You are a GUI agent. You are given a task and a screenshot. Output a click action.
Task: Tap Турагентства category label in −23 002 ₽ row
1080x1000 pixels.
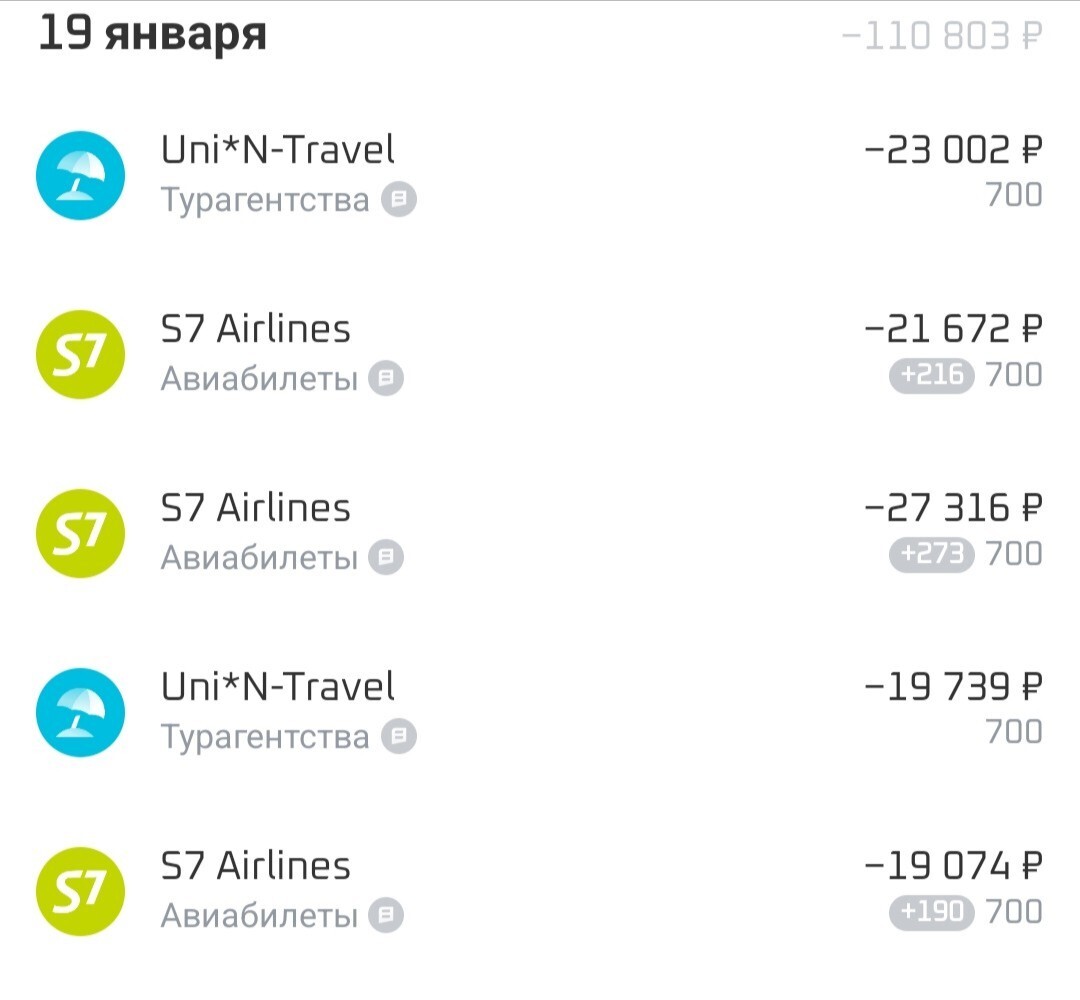265,200
